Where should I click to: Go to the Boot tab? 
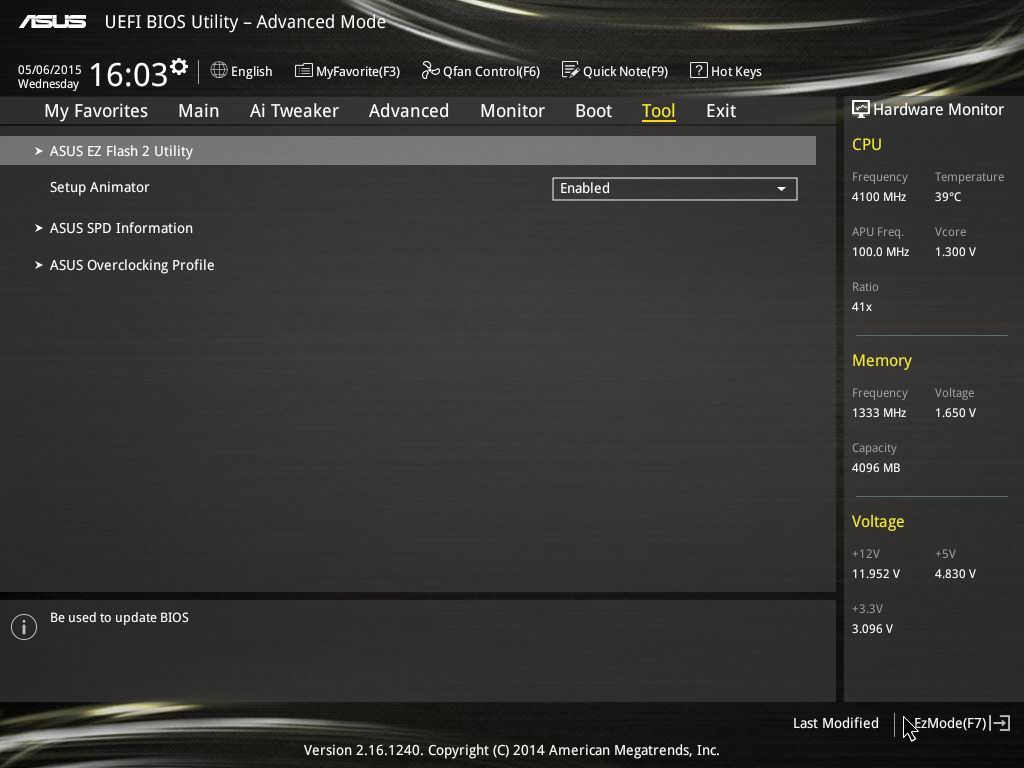click(594, 111)
